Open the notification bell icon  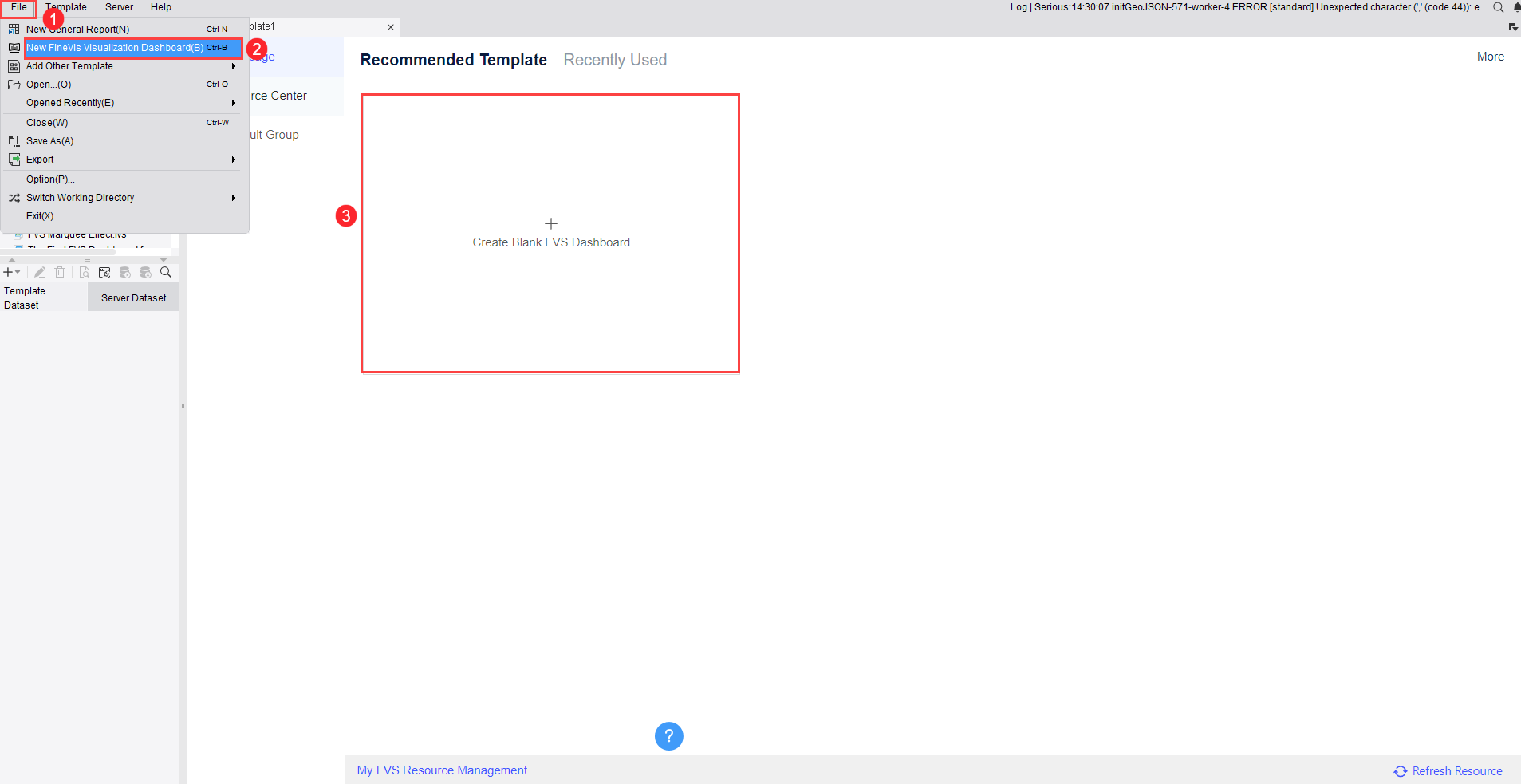[1516, 7]
